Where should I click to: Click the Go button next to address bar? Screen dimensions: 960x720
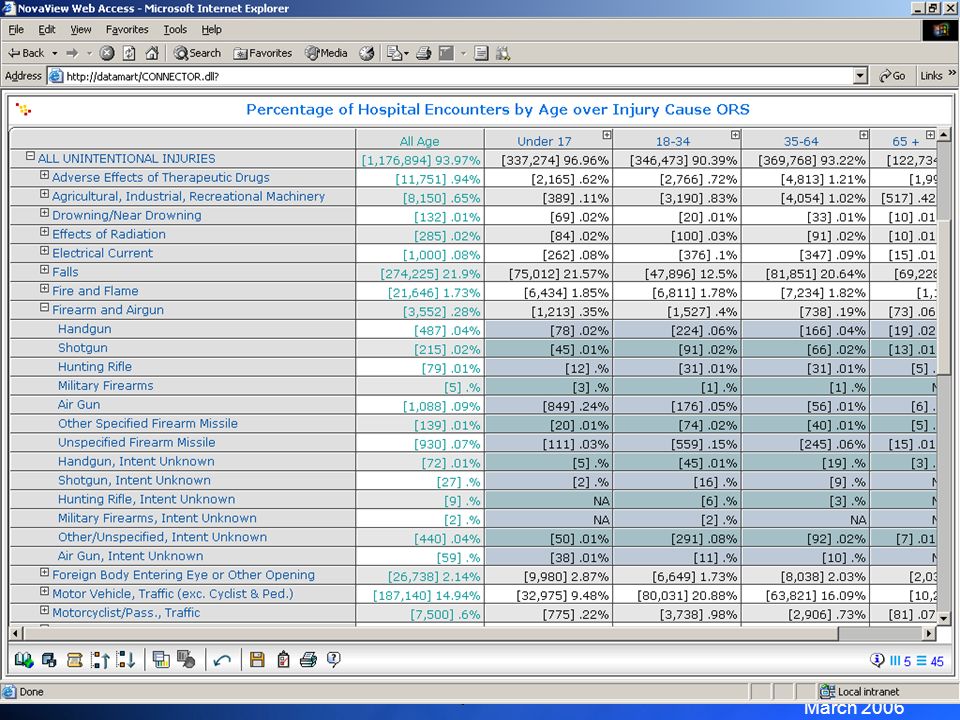[892, 76]
